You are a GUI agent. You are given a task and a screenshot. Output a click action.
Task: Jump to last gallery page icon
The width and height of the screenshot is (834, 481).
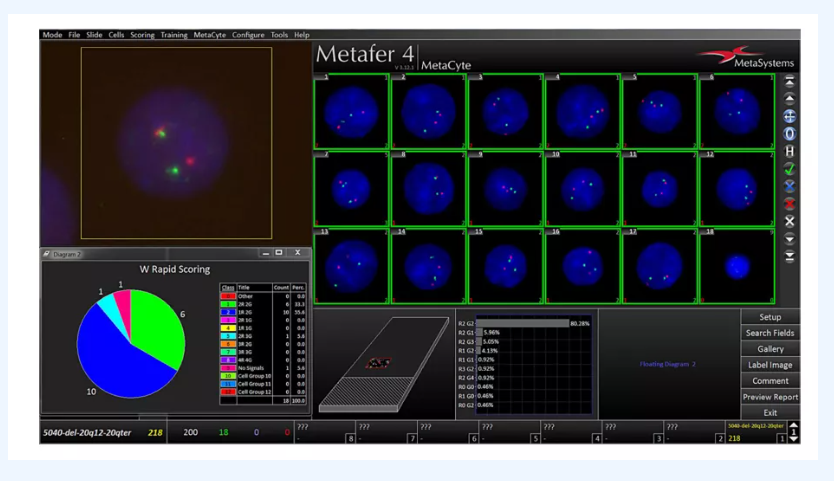click(789, 256)
